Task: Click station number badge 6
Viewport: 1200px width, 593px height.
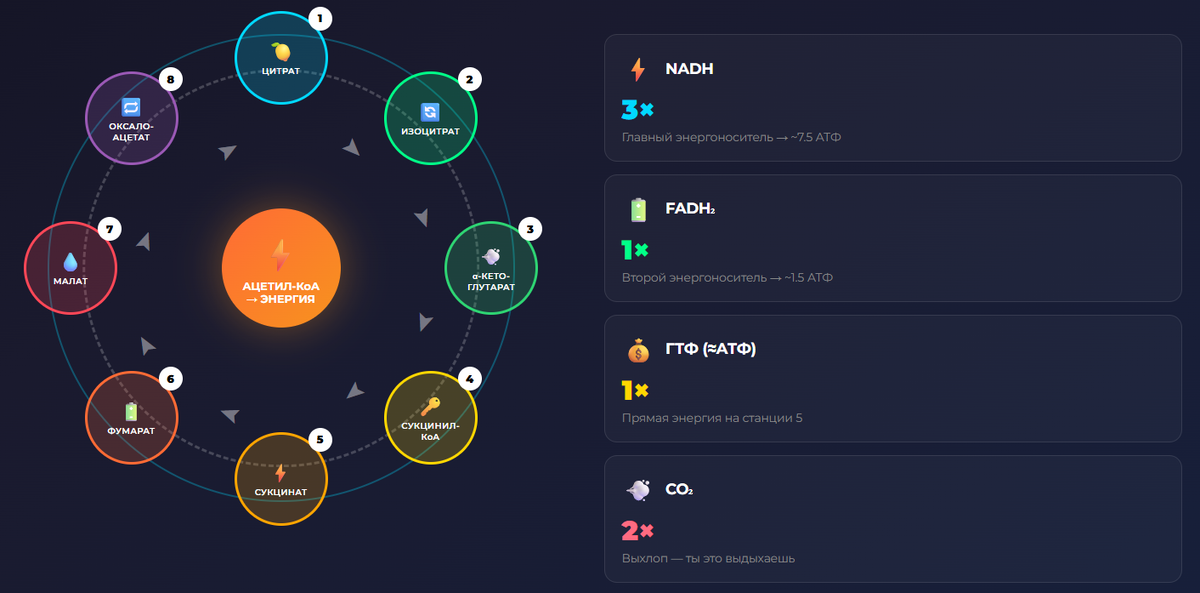Action: coord(170,379)
